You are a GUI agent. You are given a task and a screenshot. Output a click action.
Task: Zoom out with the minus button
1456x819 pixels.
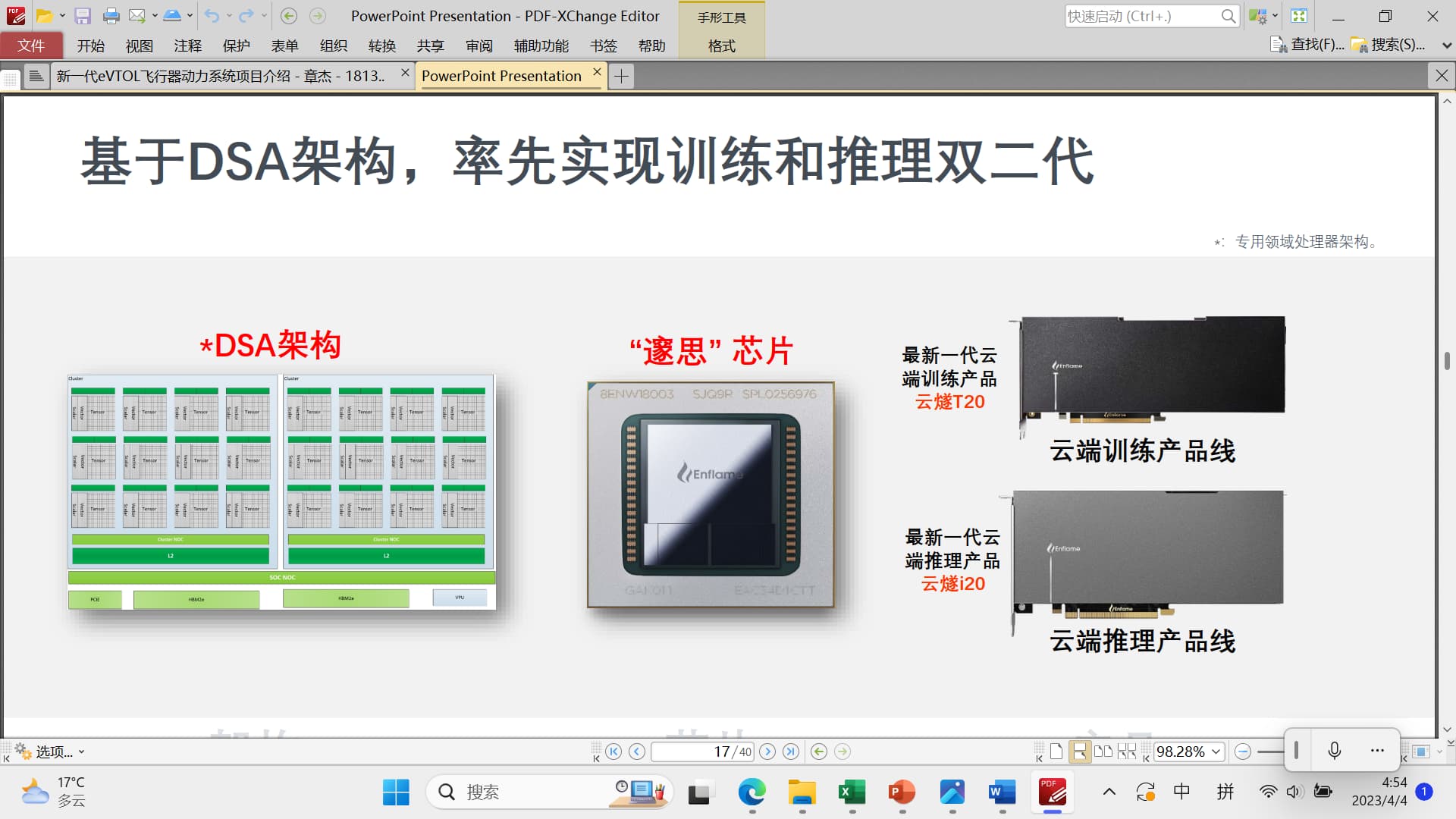pos(1242,752)
